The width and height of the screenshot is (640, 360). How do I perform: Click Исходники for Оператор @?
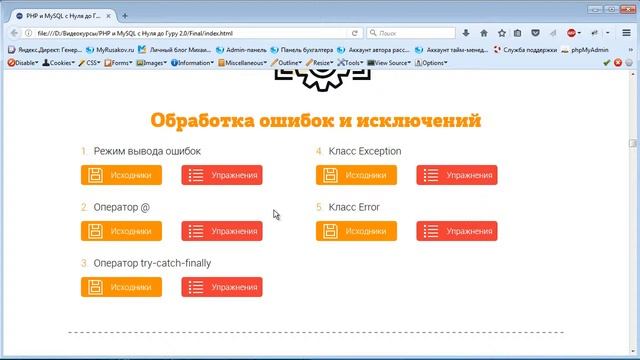point(121,231)
